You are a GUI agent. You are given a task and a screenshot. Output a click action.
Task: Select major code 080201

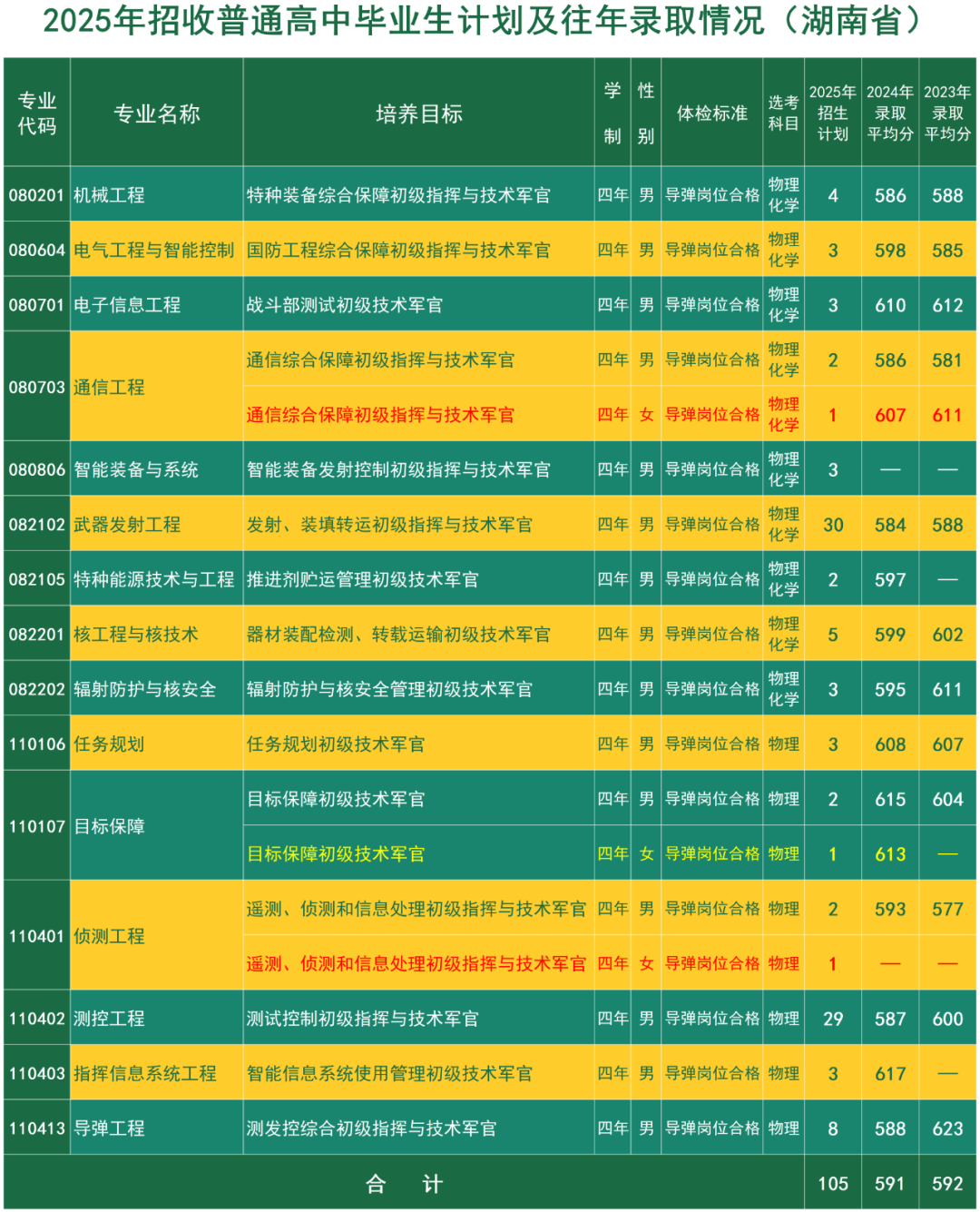[x=37, y=195]
